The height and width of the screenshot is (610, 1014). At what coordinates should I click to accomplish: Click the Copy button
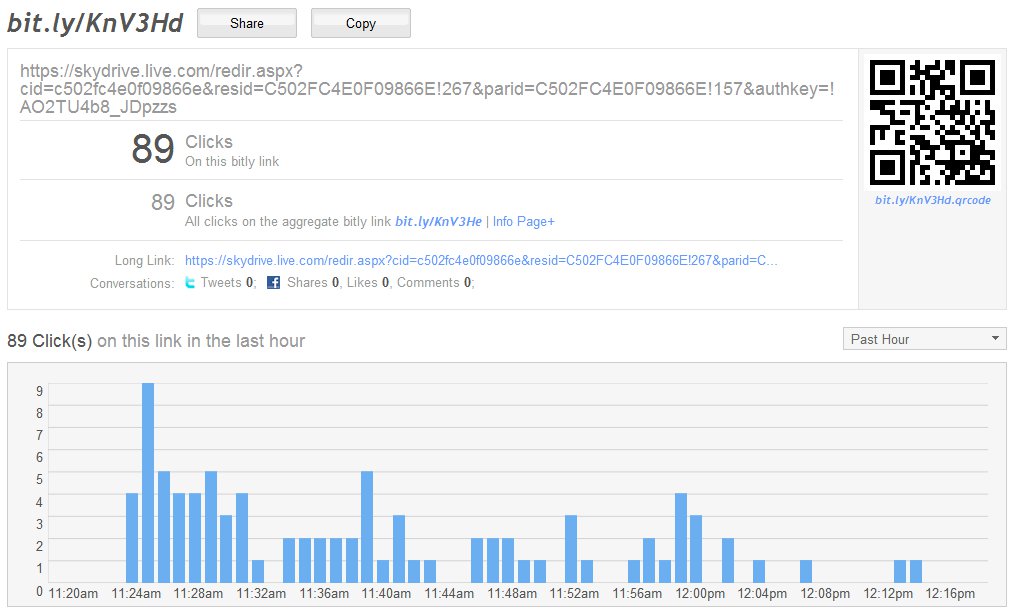pos(360,23)
